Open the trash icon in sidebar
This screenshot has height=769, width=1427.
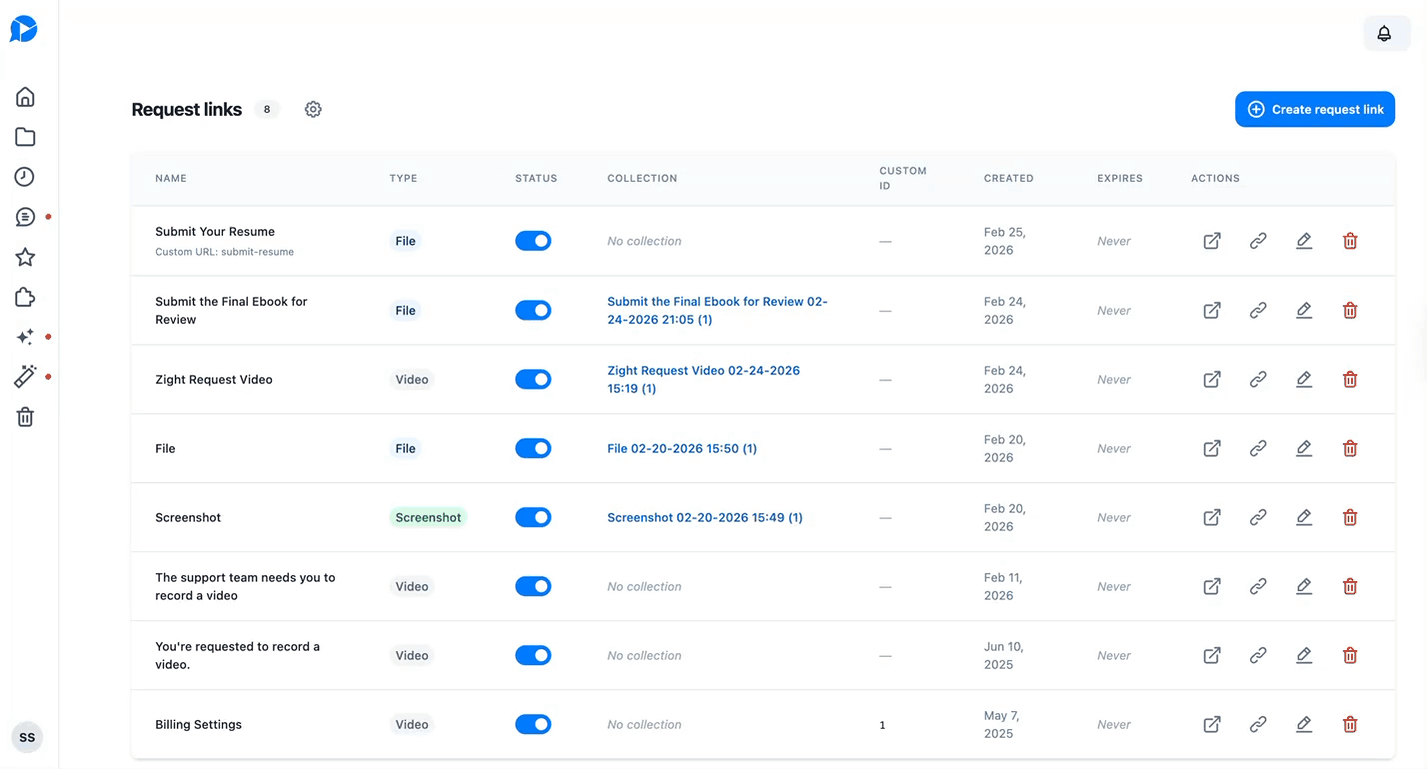tap(25, 417)
